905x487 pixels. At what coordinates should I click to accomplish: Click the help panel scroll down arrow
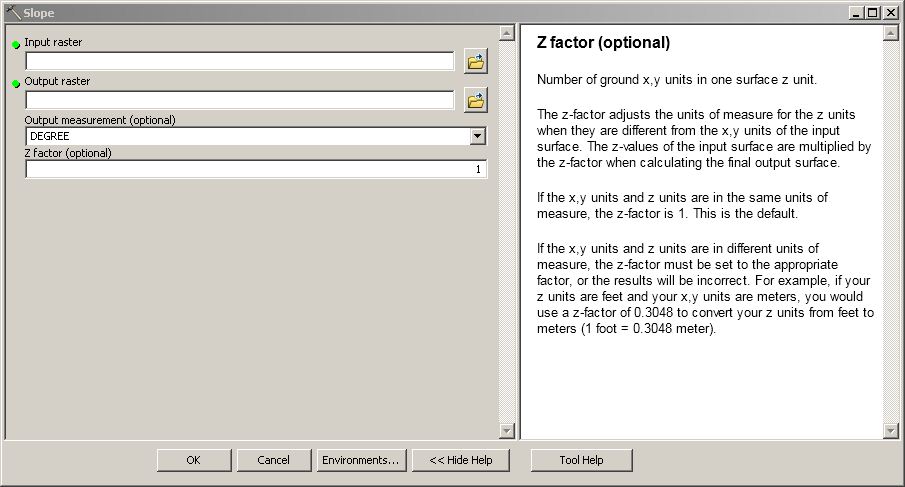pyautogui.click(x=890, y=430)
